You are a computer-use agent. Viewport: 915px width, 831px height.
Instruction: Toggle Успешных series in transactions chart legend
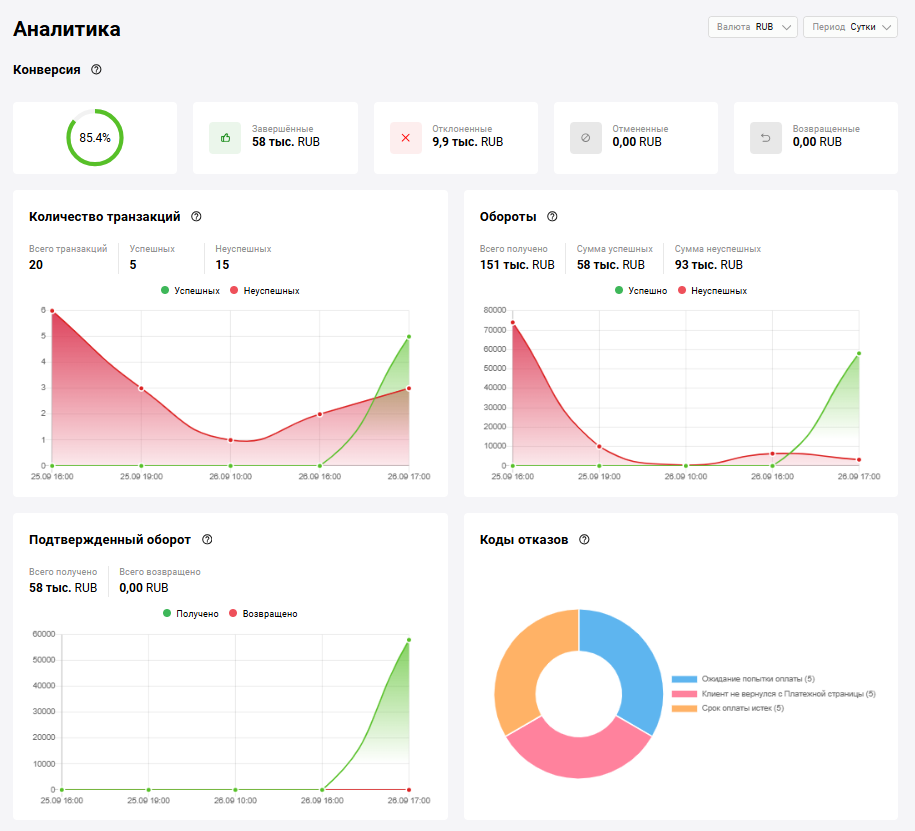(190, 291)
